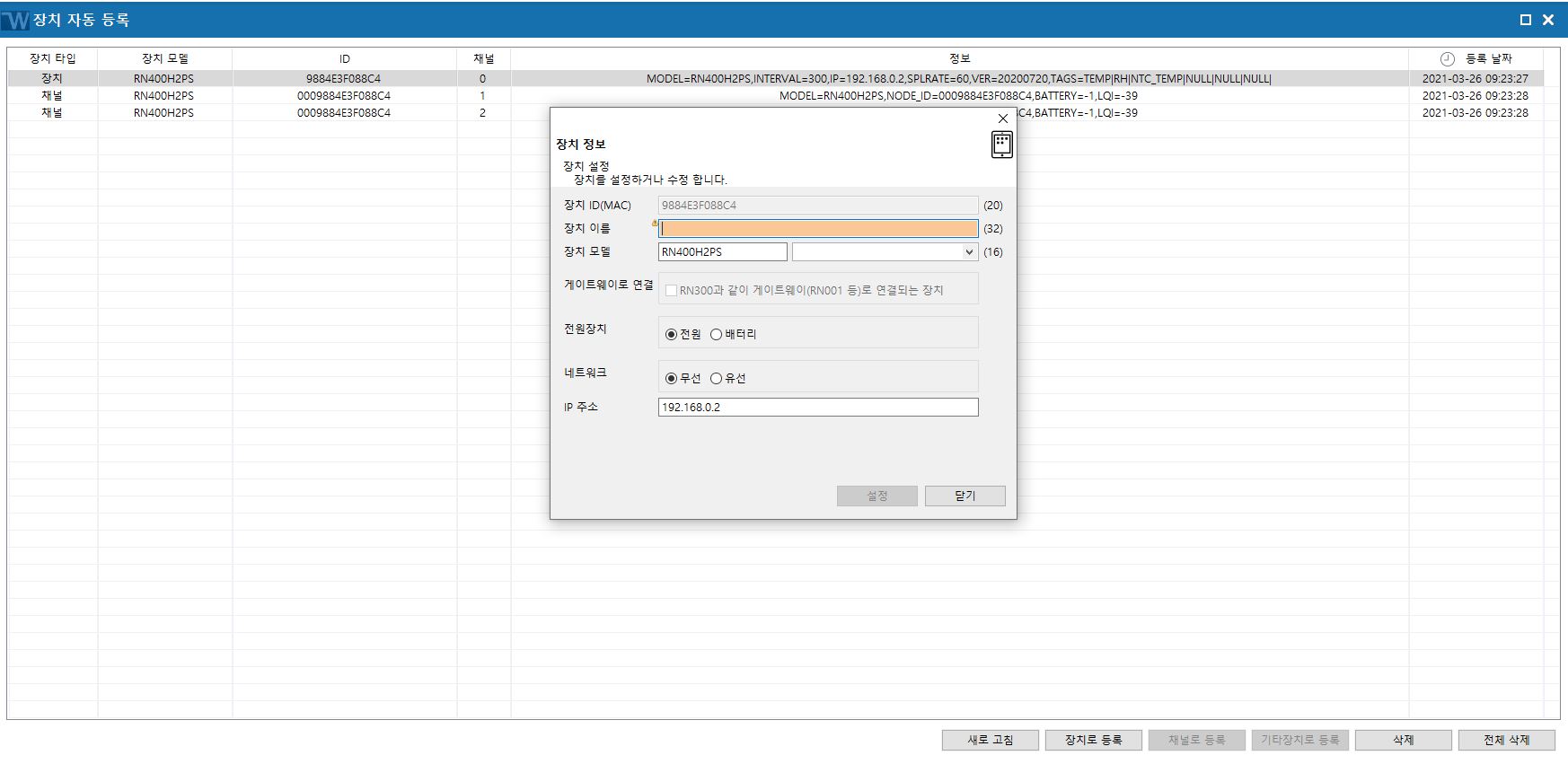Click date 2021-03-26 09:23:27
1568x764 pixels.
click(x=1476, y=79)
